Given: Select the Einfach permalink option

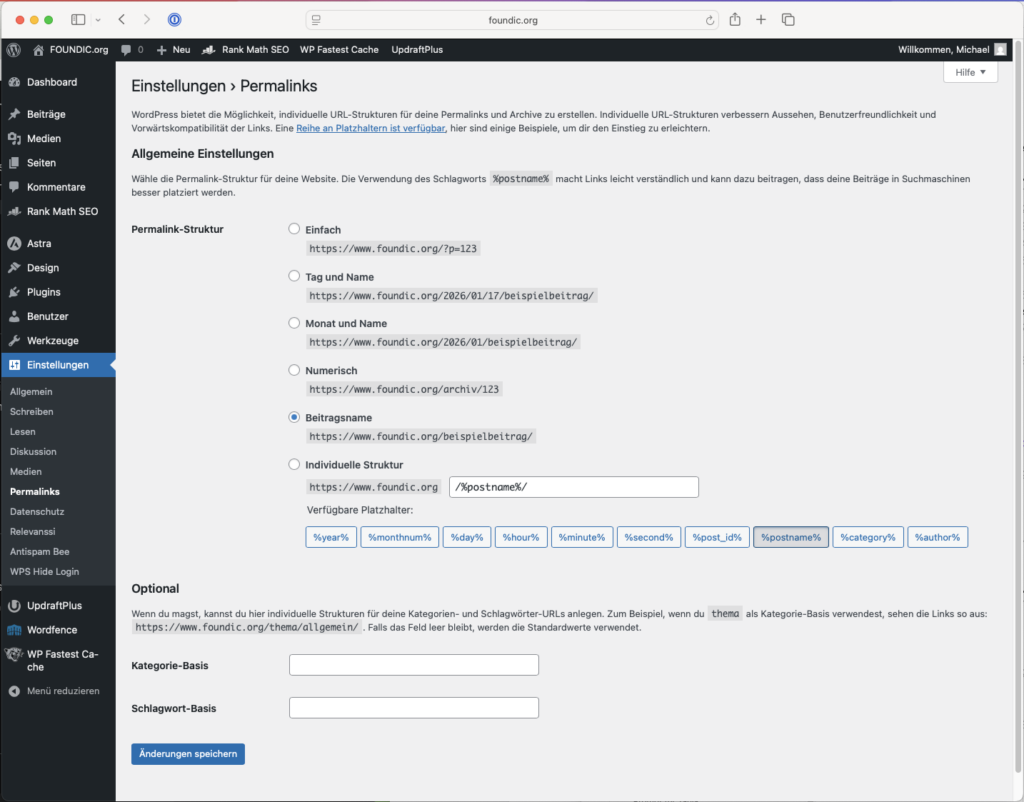Looking at the screenshot, I should 294,229.
